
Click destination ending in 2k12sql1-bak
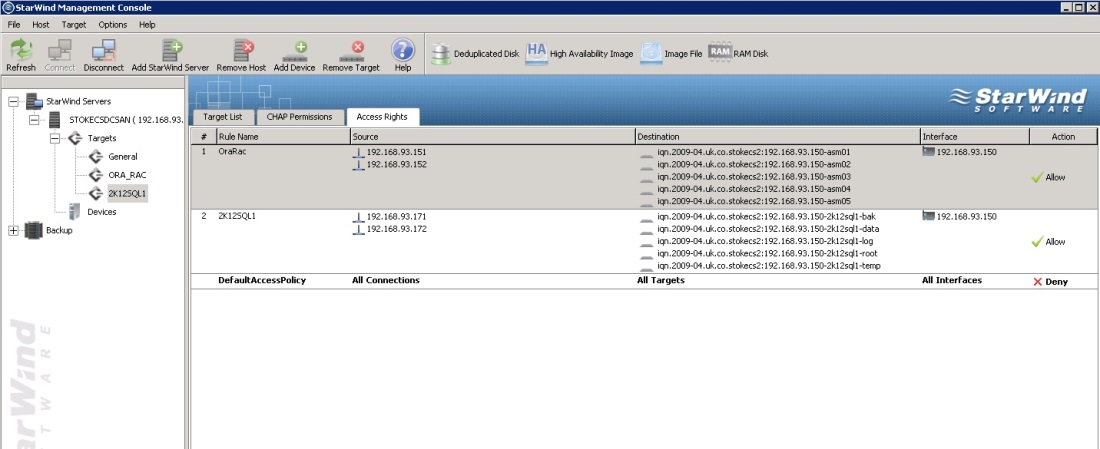(766, 216)
